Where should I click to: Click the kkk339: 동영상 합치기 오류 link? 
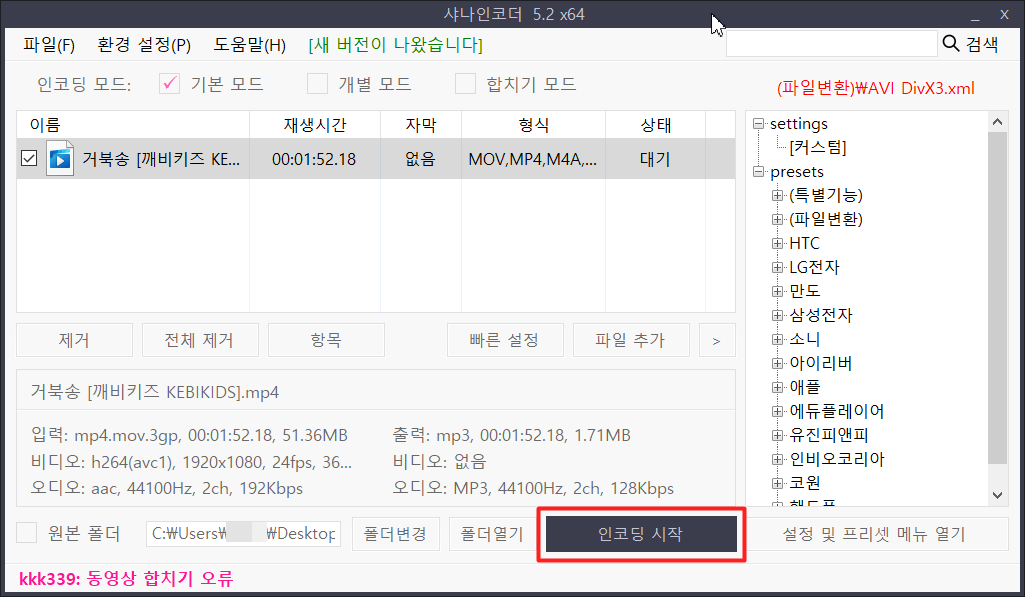[x=126, y=578]
